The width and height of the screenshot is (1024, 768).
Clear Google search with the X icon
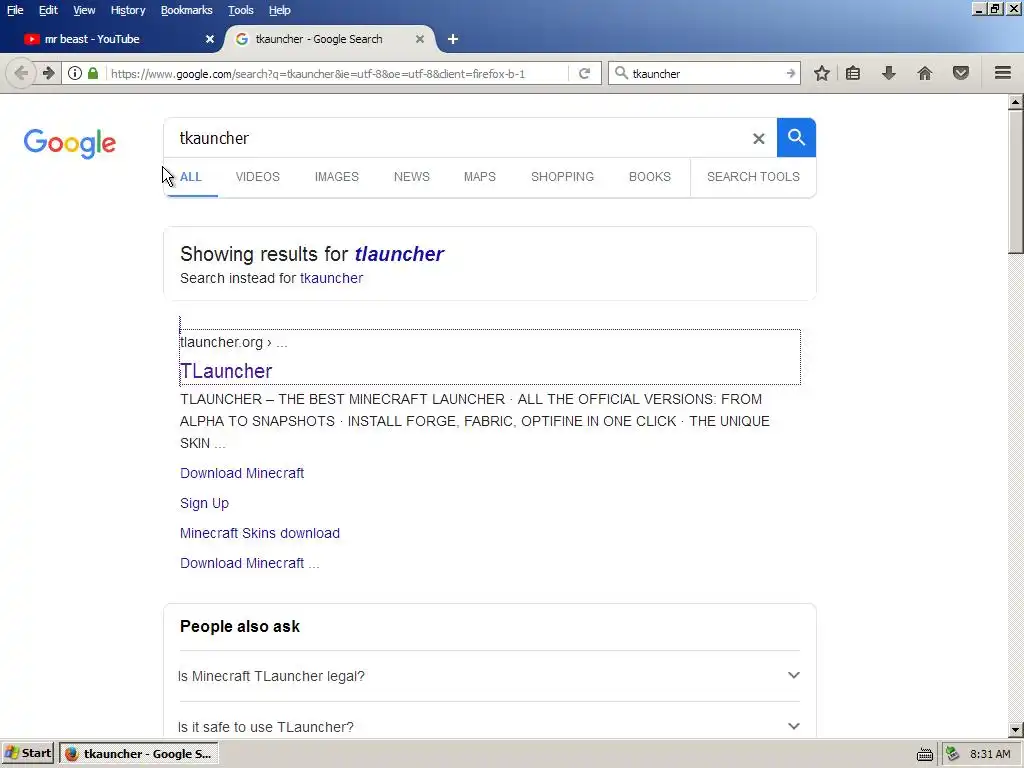coord(759,138)
